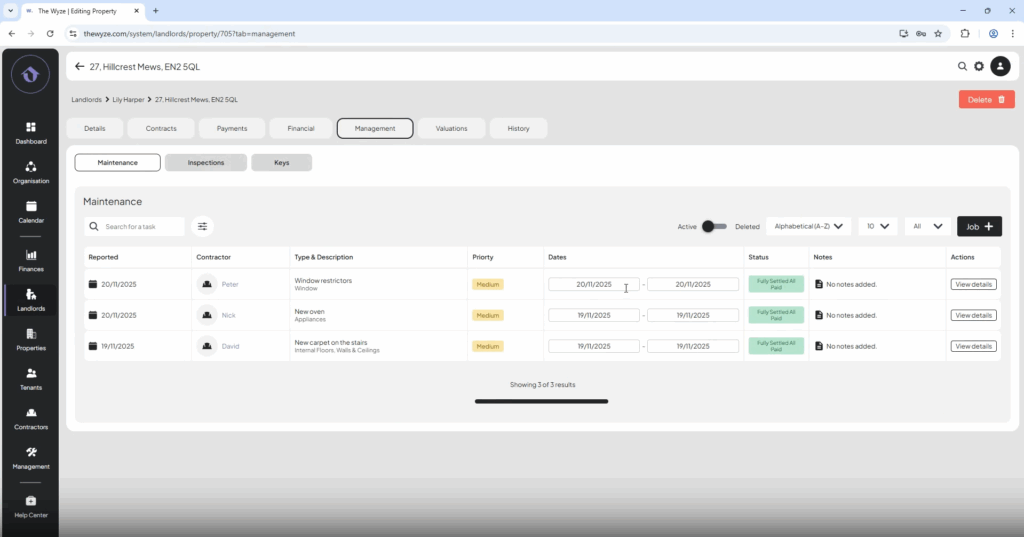Go to the Organisation sidebar icon

click(x=30, y=171)
